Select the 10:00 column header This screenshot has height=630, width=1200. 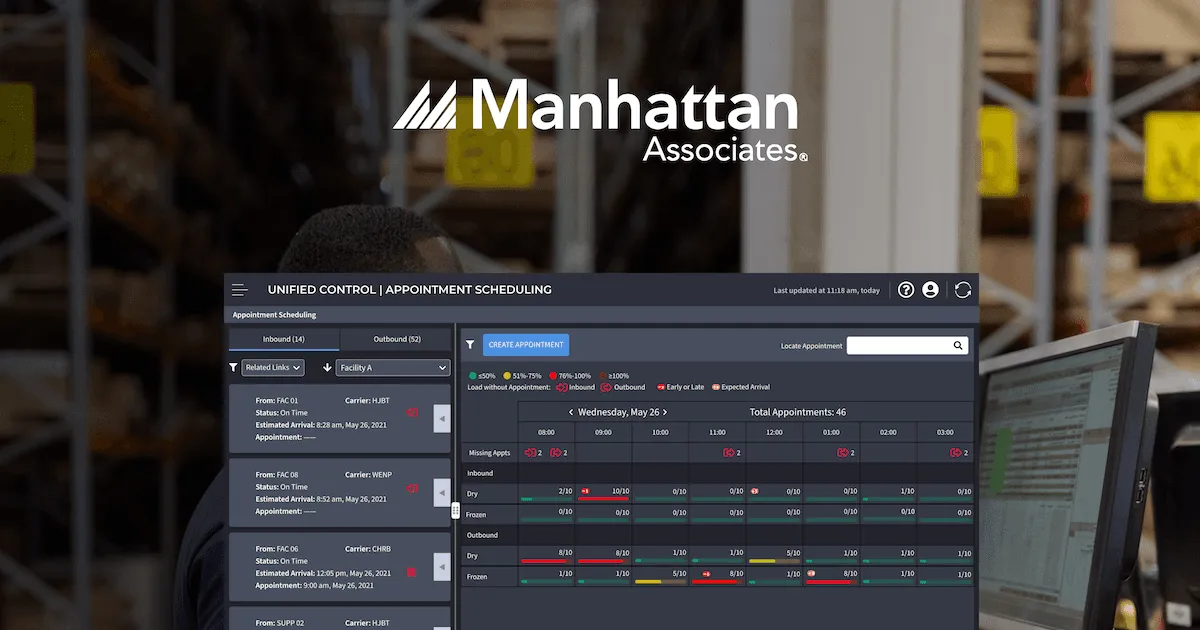pos(660,432)
